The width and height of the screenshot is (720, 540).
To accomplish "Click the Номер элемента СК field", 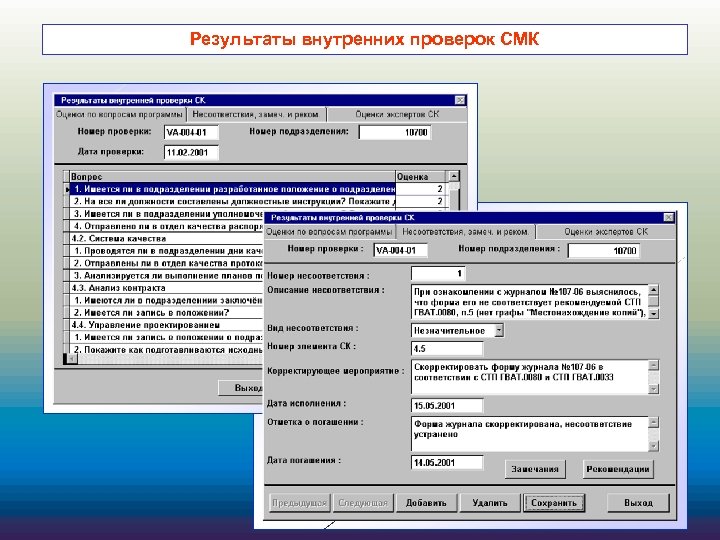I will [x=447, y=349].
